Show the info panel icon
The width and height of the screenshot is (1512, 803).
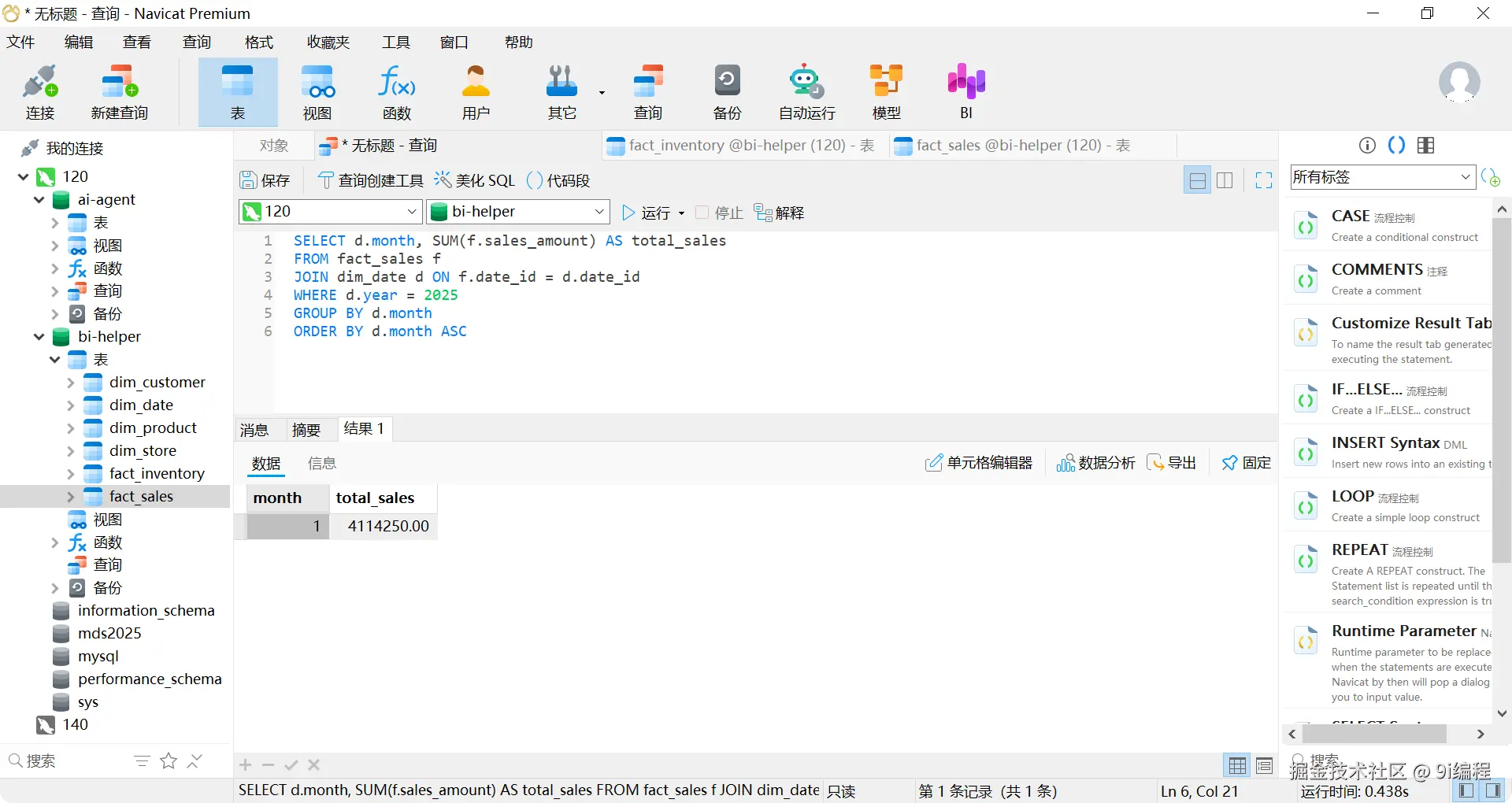coord(1368,145)
